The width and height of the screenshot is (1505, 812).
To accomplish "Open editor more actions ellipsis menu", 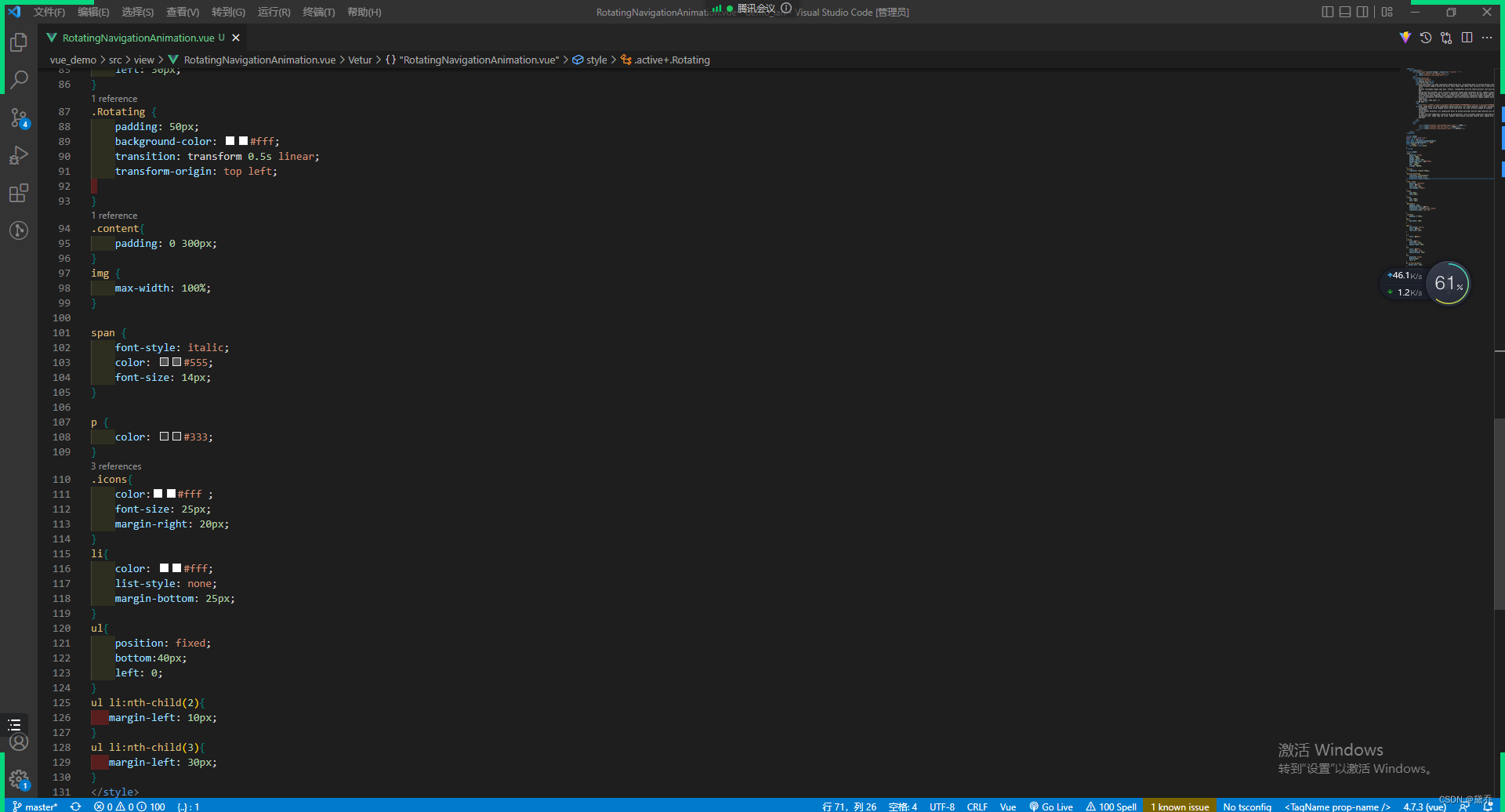I will pyautogui.click(x=1487, y=37).
